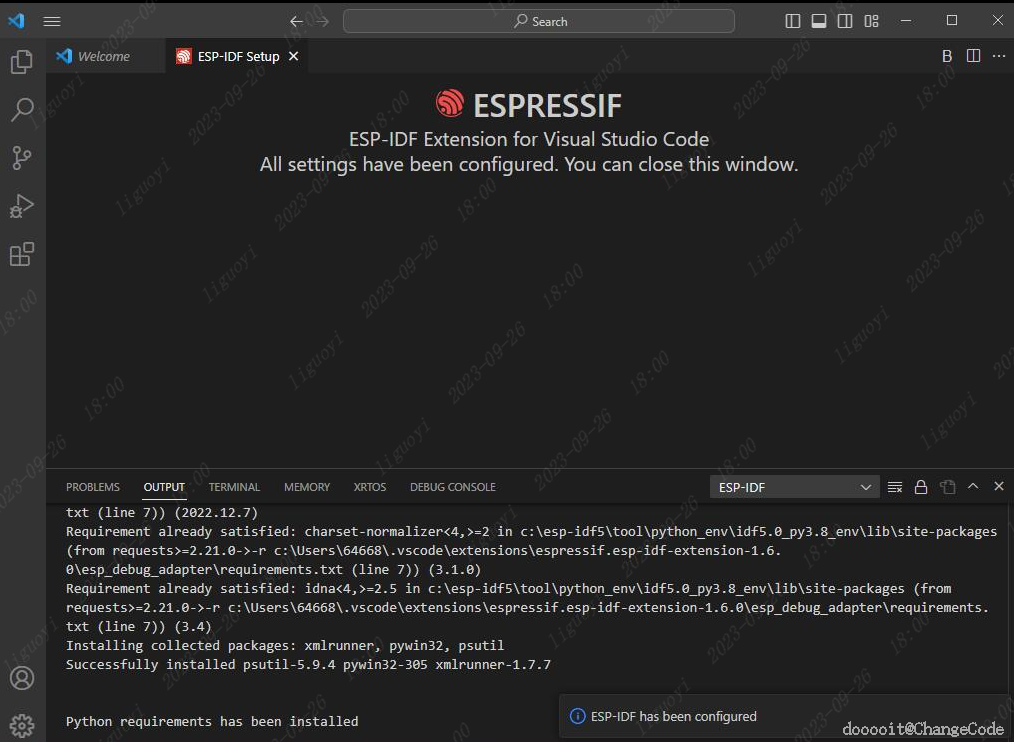This screenshot has width=1014, height=742.
Task: Toggle the bottom panel layout icon
Action: (819, 21)
